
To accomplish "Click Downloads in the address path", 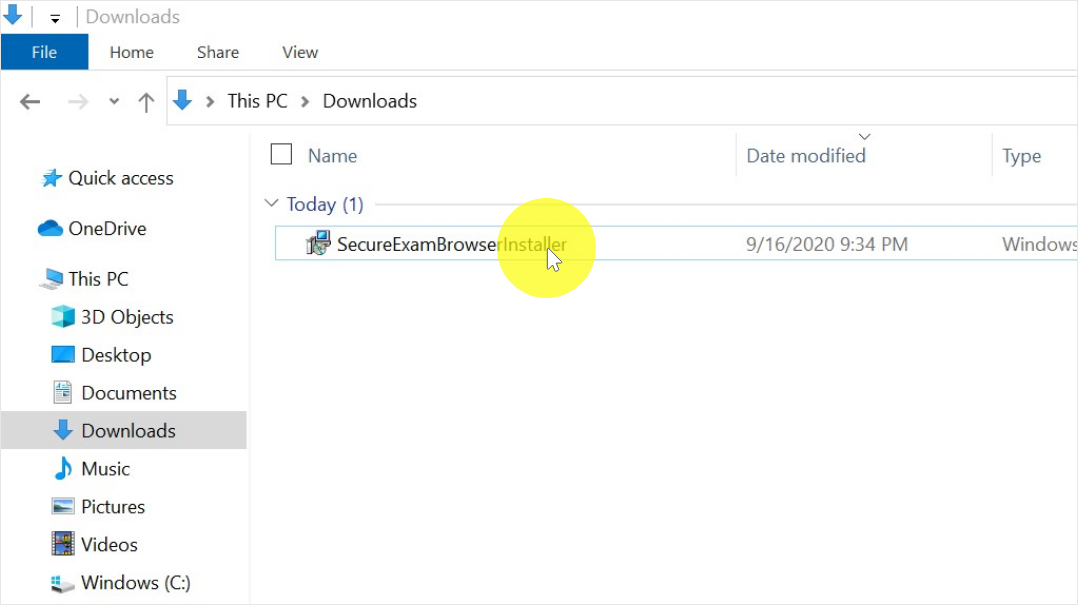I will coord(370,101).
